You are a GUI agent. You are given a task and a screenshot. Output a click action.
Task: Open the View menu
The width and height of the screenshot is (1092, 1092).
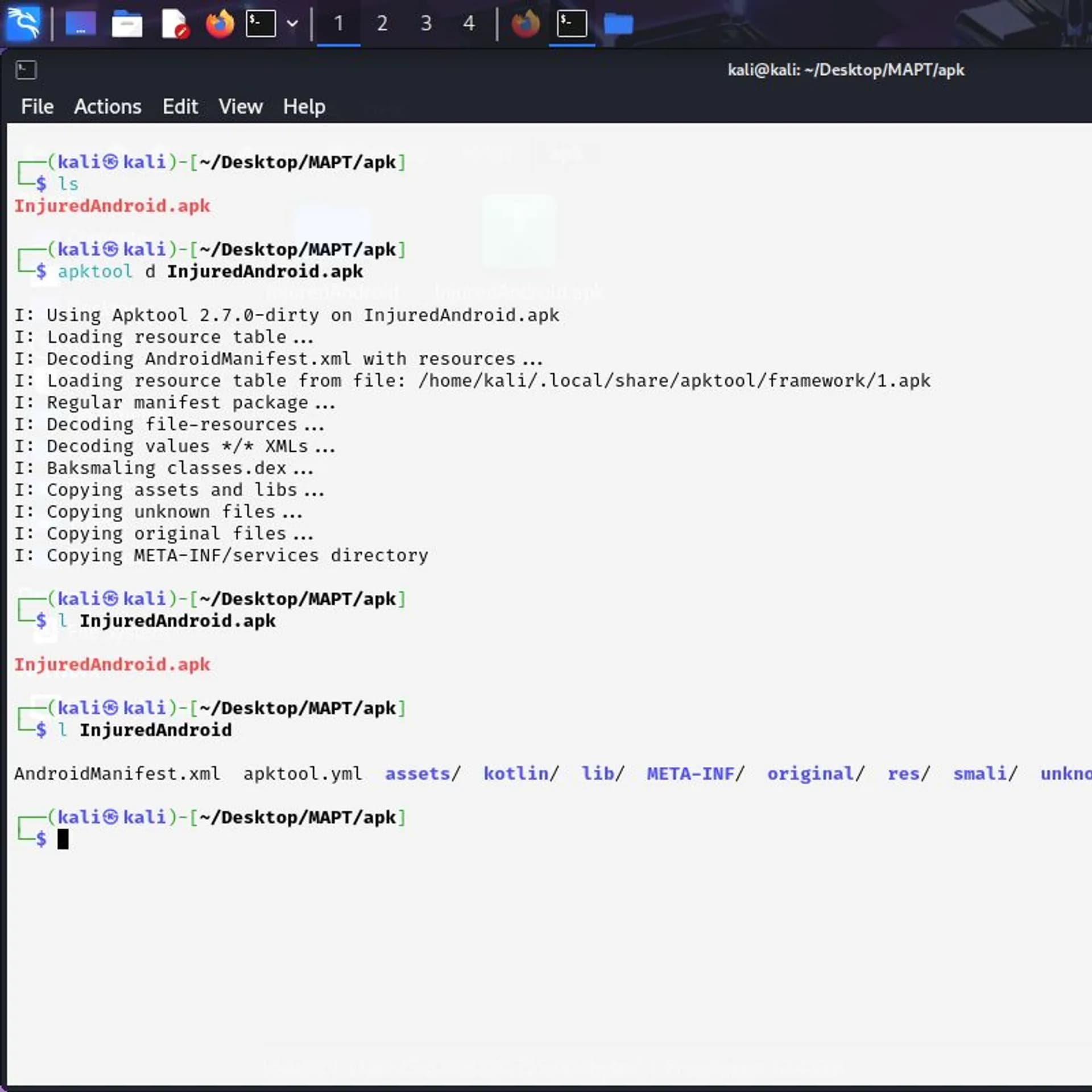click(x=241, y=106)
